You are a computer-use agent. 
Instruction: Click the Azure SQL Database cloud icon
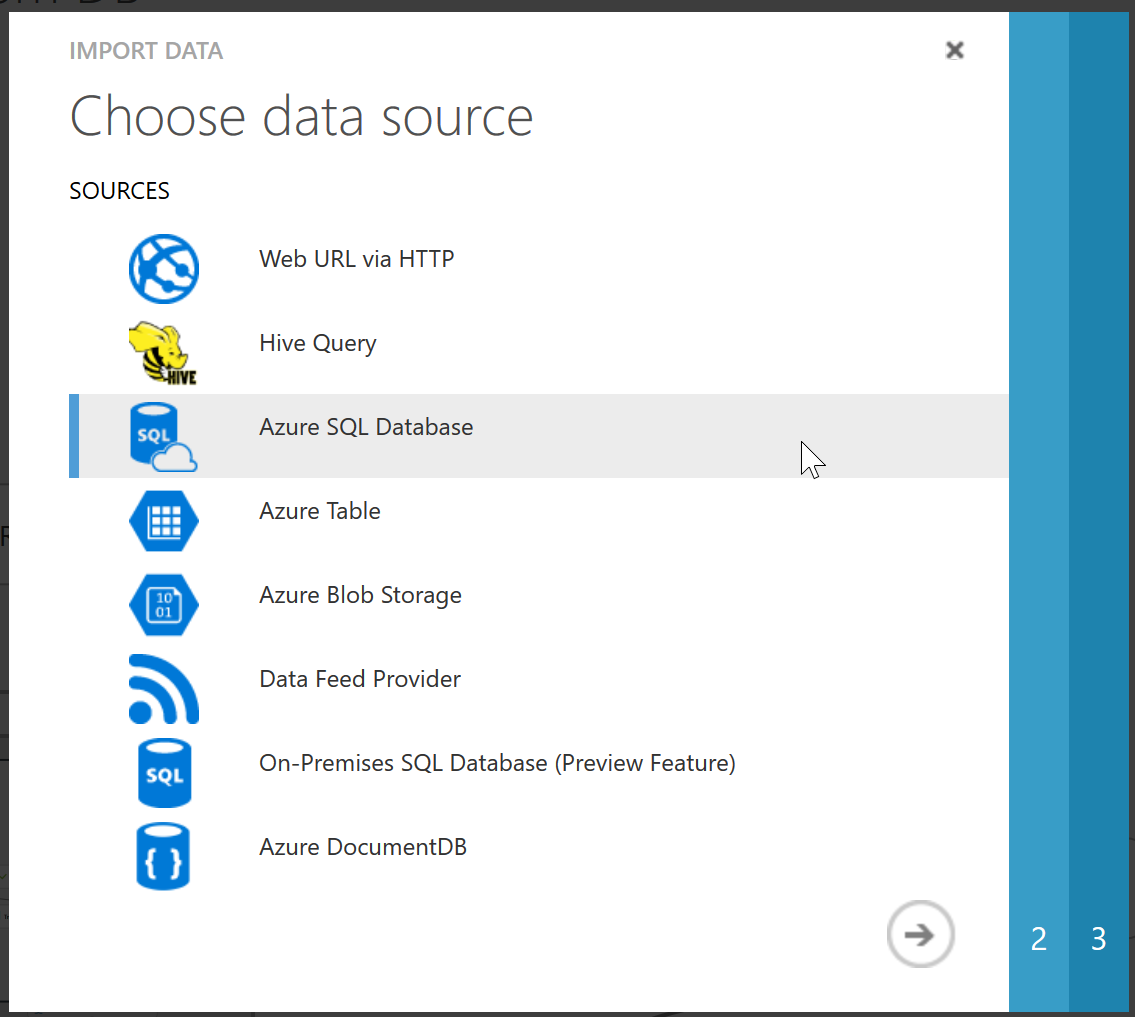click(x=163, y=437)
